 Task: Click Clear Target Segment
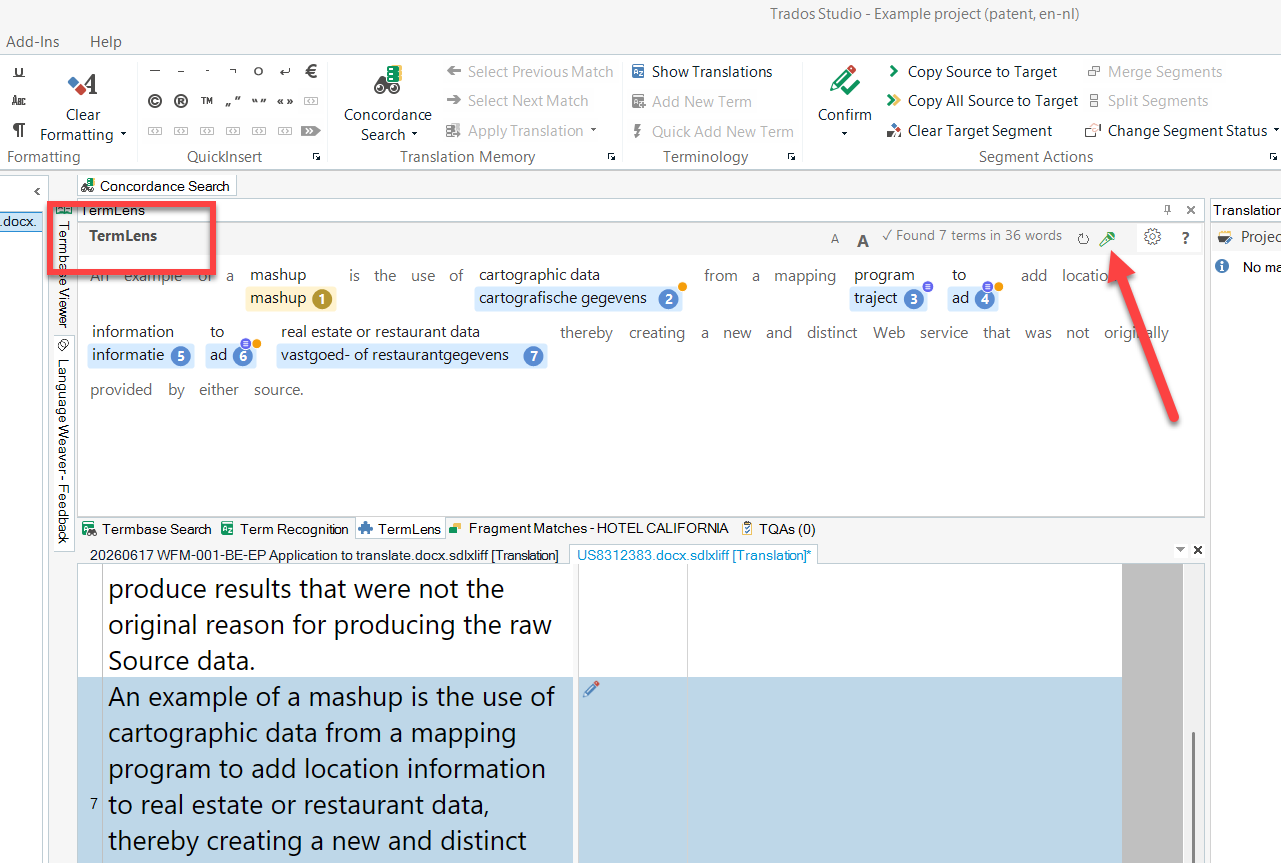coord(969,131)
